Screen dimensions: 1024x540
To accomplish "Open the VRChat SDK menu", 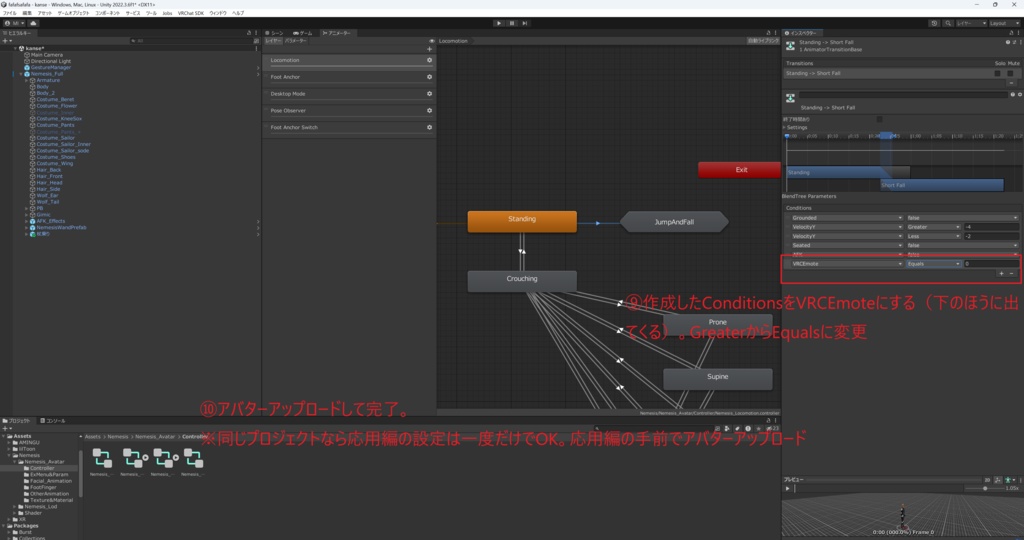I will click(x=191, y=13).
